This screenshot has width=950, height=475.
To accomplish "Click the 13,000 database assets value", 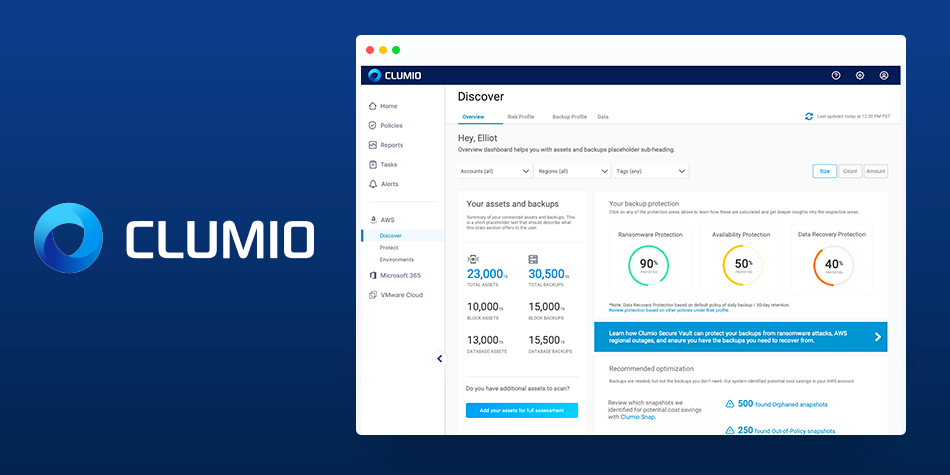I will pos(482,340).
